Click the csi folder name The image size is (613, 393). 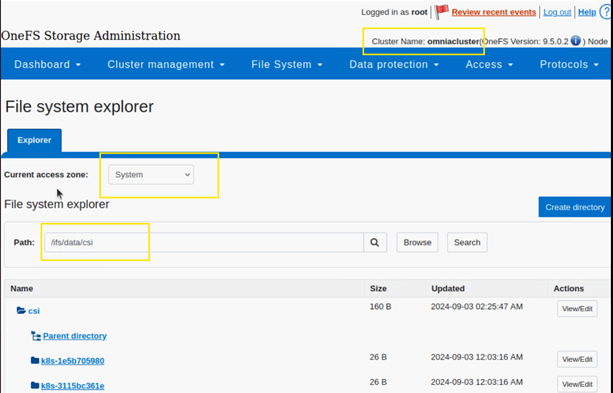(34, 311)
